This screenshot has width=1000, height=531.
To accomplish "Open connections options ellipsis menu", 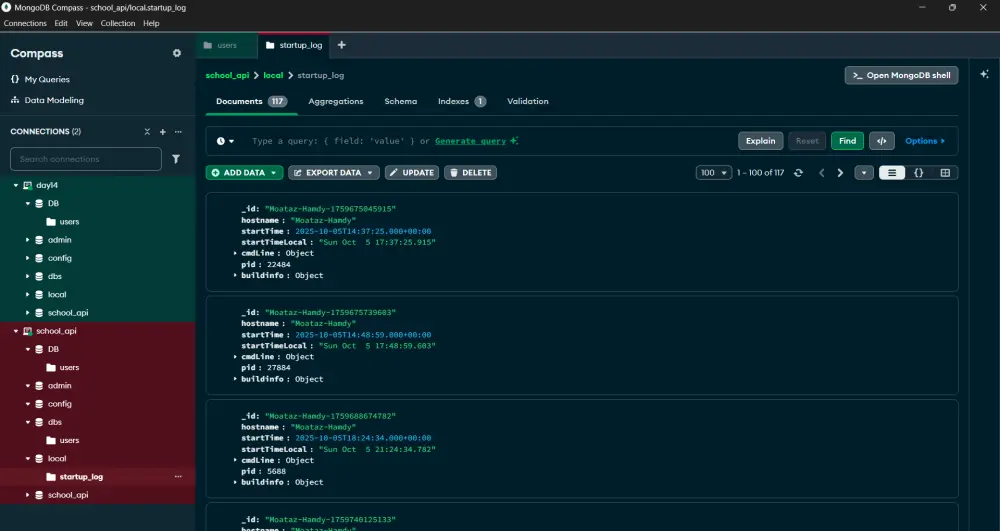I will (178, 131).
